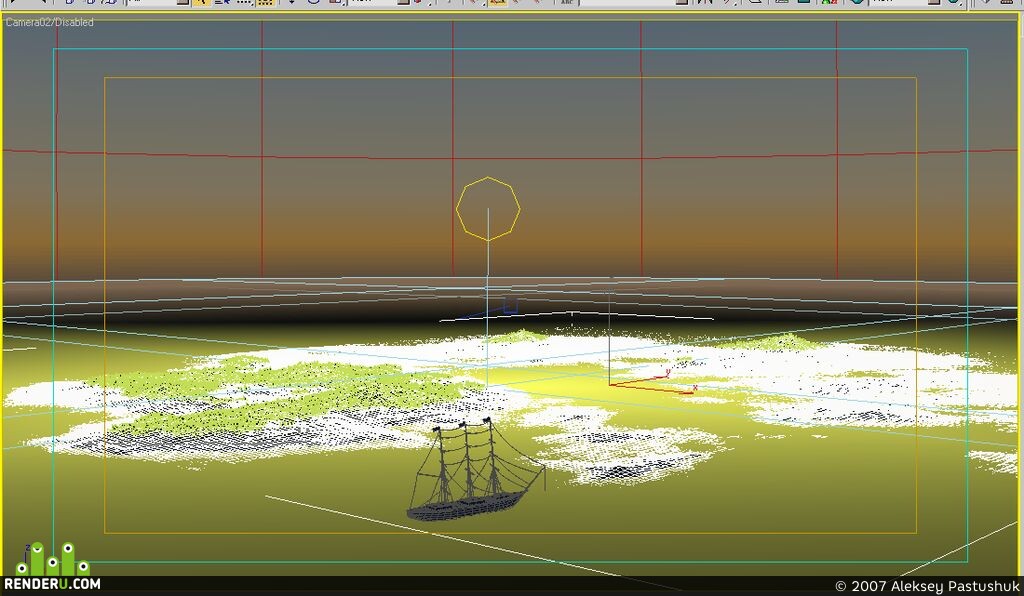Expand the render type dropdown near teapot
1024x596 pixels.
[934, 3]
